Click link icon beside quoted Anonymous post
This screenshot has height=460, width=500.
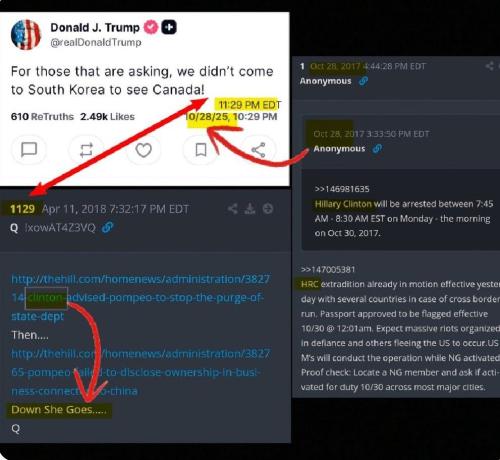coord(377,149)
